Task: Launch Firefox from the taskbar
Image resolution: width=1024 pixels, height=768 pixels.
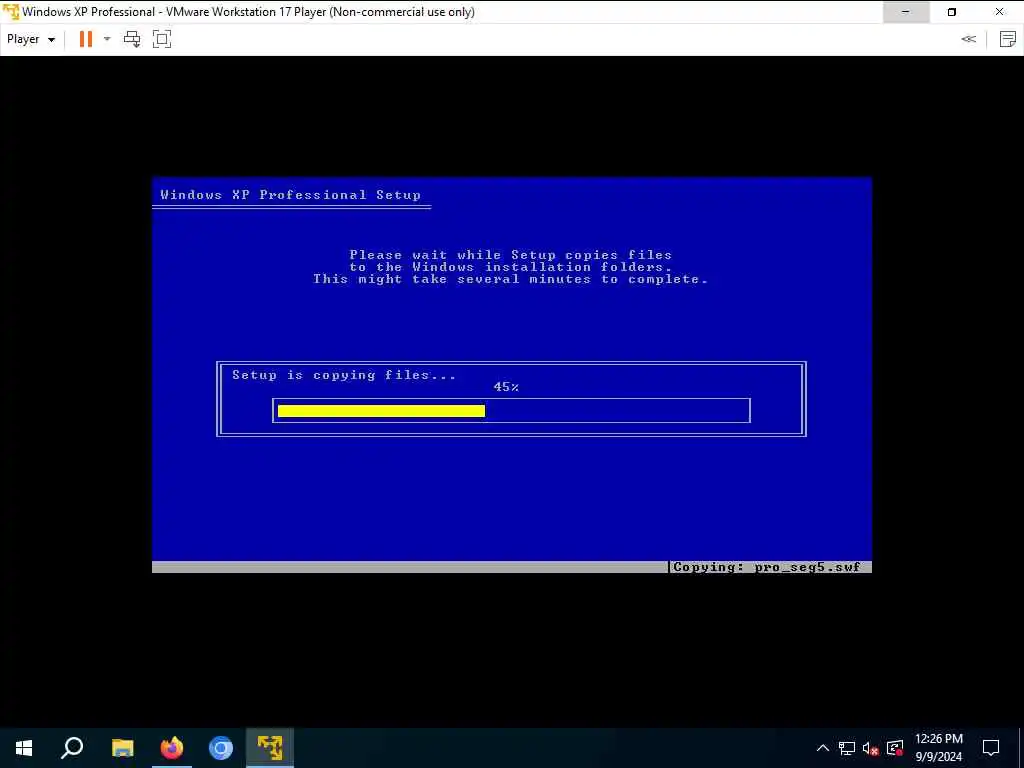Action: tap(172, 748)
